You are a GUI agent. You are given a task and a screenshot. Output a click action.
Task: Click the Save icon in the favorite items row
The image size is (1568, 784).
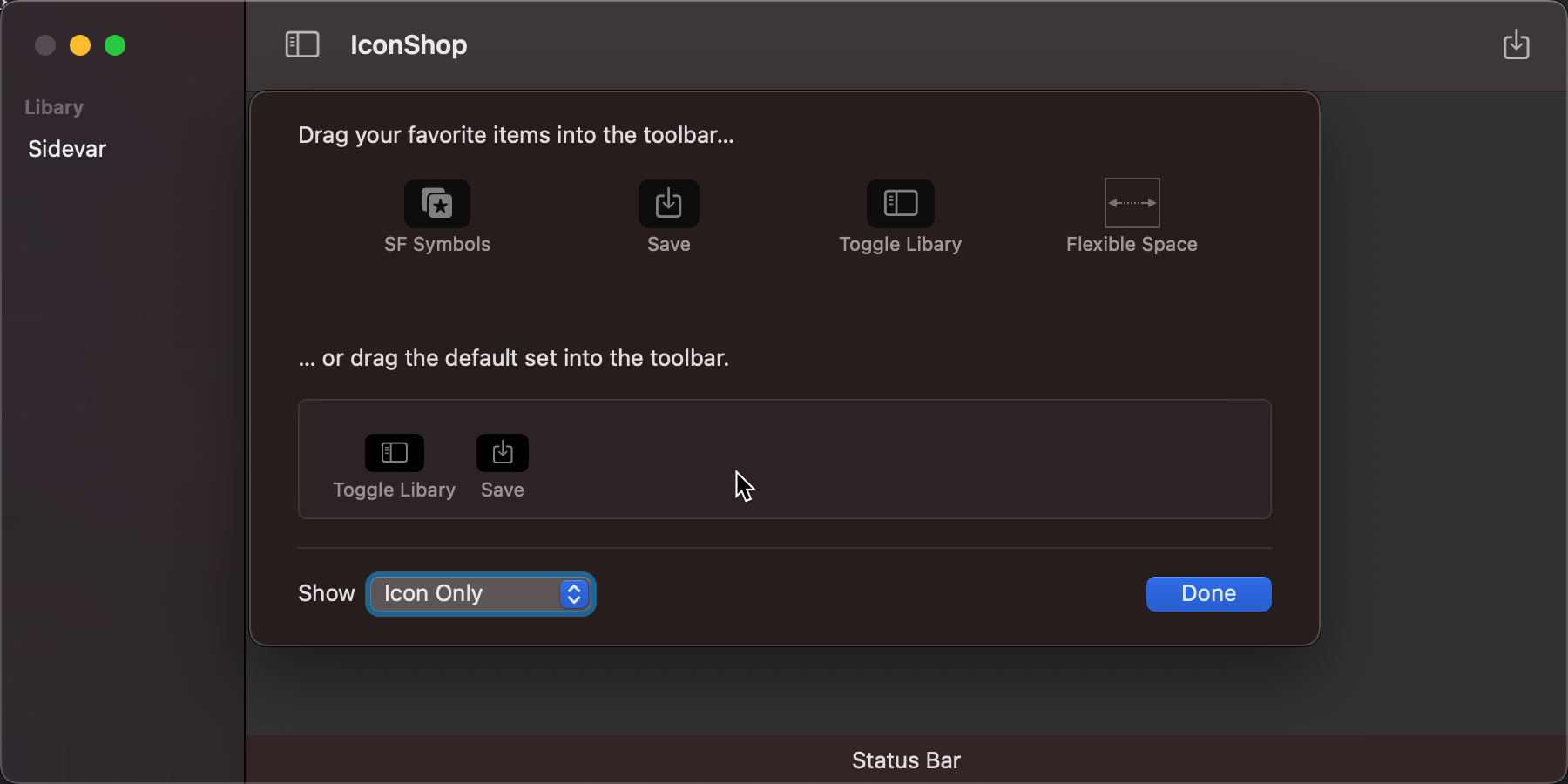(668, 203)
